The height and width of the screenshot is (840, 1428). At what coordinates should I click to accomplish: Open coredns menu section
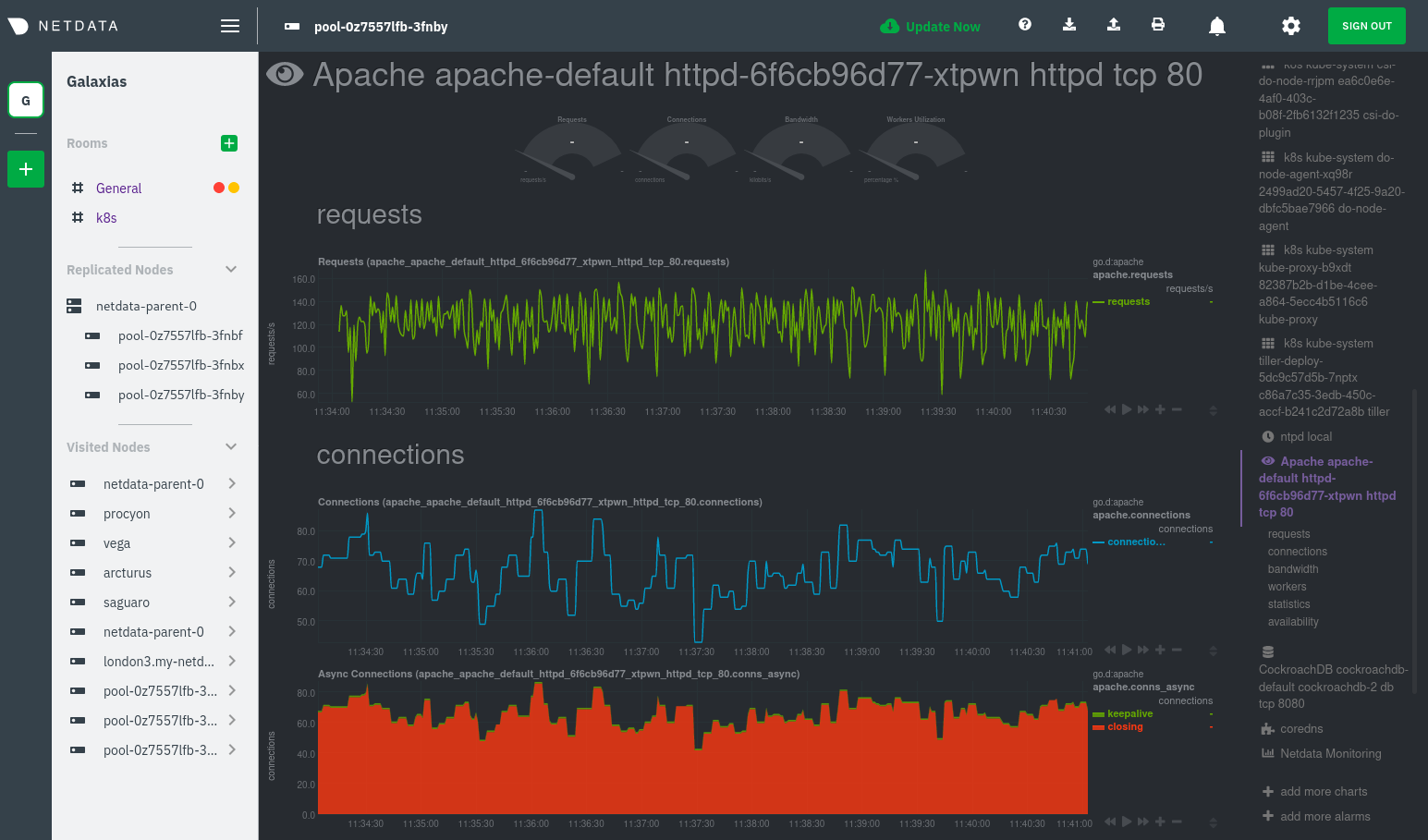(x=1292, y=728)
